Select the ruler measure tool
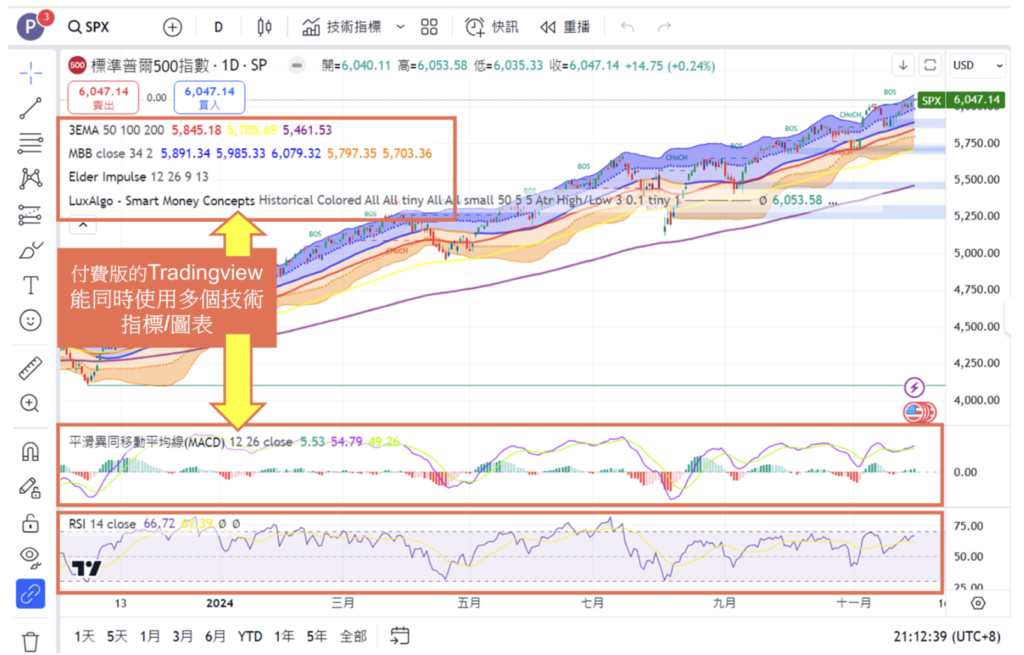 [x=30, y=368]
